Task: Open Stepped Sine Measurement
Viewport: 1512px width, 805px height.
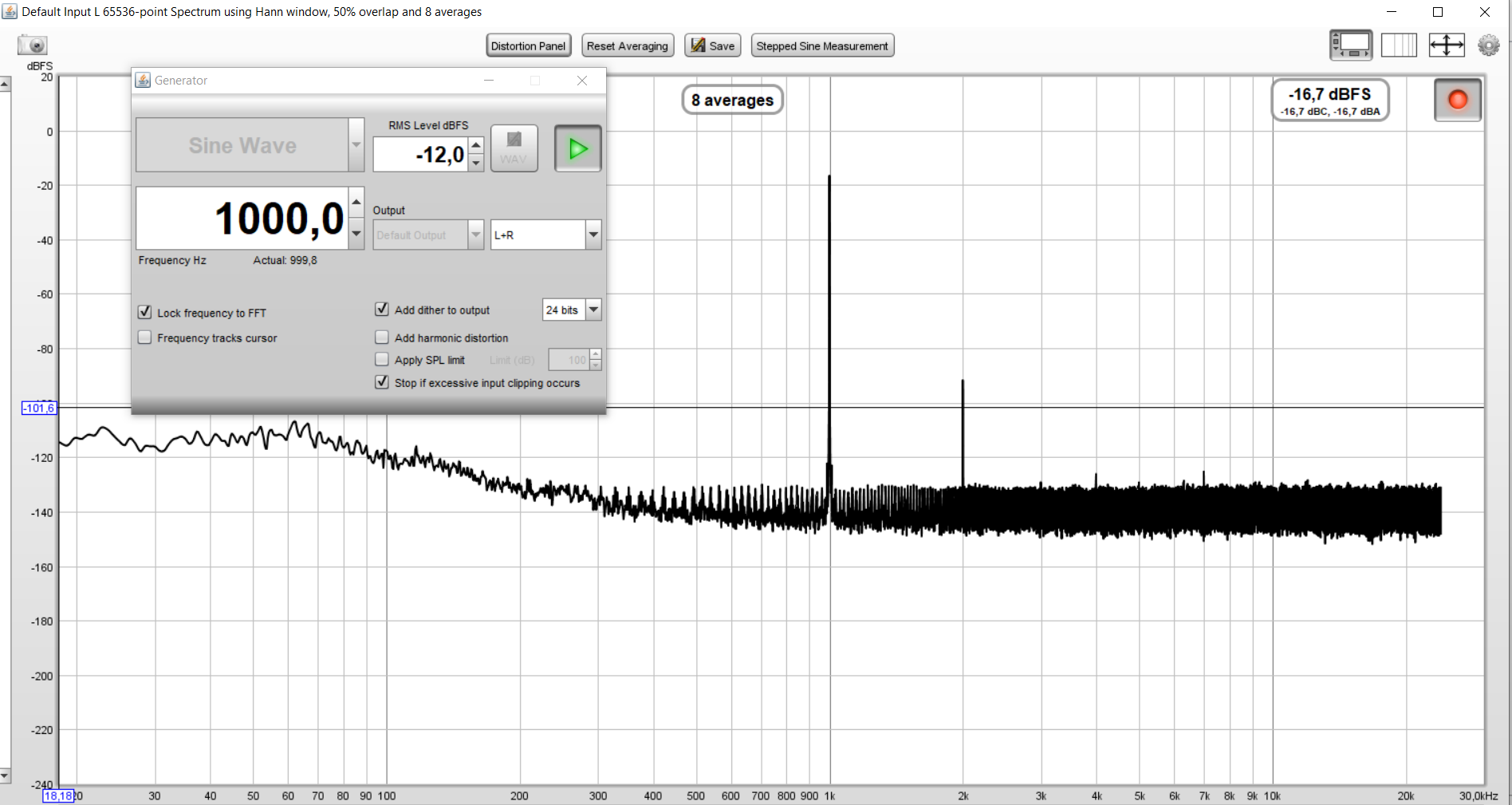Action: [x=822, y=45]
